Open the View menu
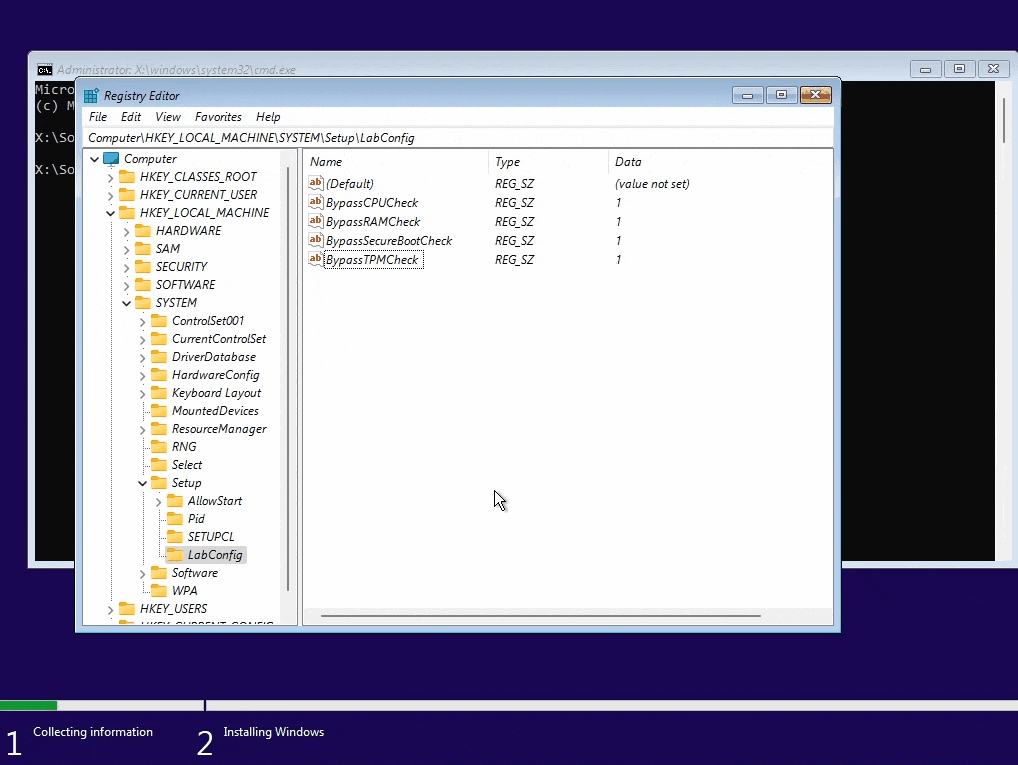 tap(168, 117)
